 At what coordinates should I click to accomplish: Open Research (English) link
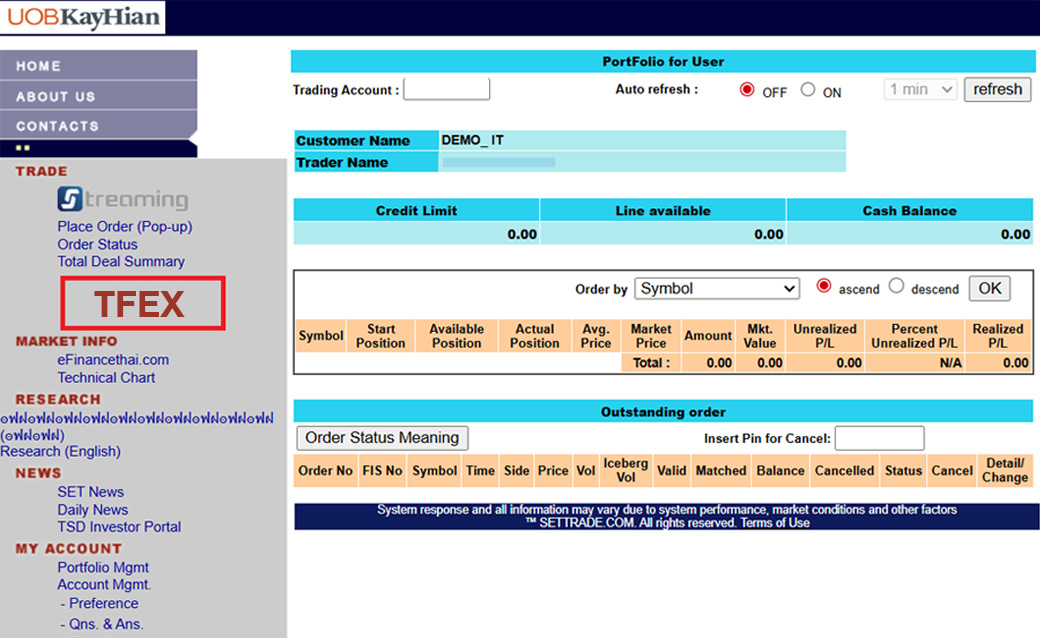[x=60, y=452]
